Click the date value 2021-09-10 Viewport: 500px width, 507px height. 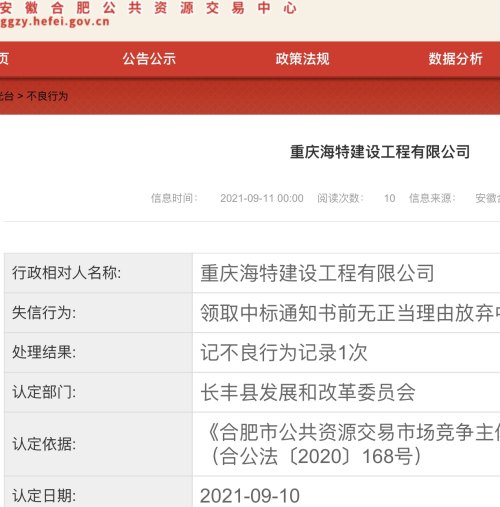pyautogui.click(x=250, y=496)
